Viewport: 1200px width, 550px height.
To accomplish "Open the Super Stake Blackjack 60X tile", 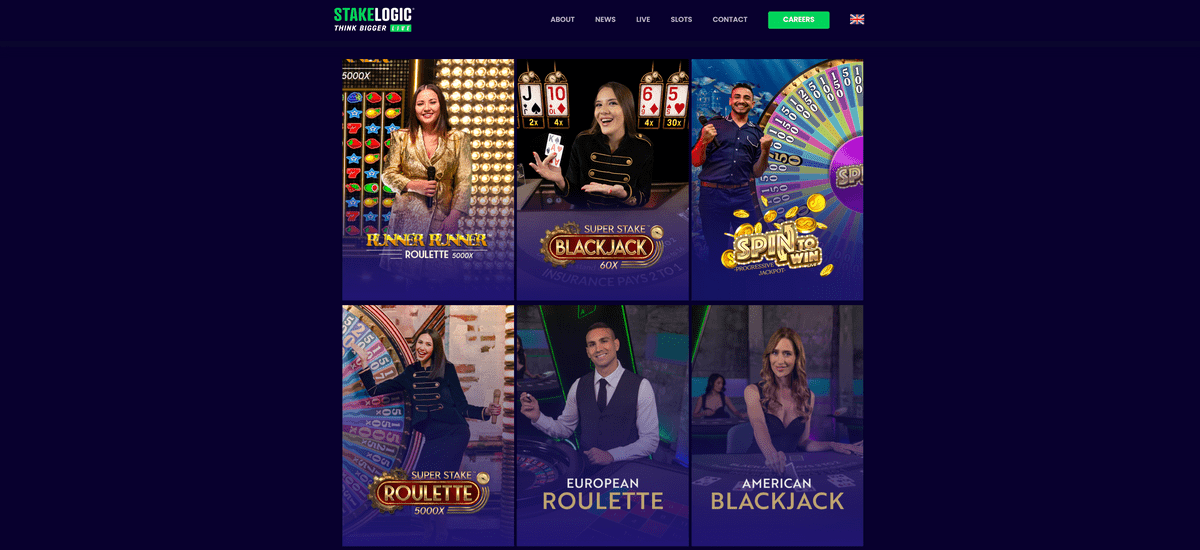I will tap(603, 180).
